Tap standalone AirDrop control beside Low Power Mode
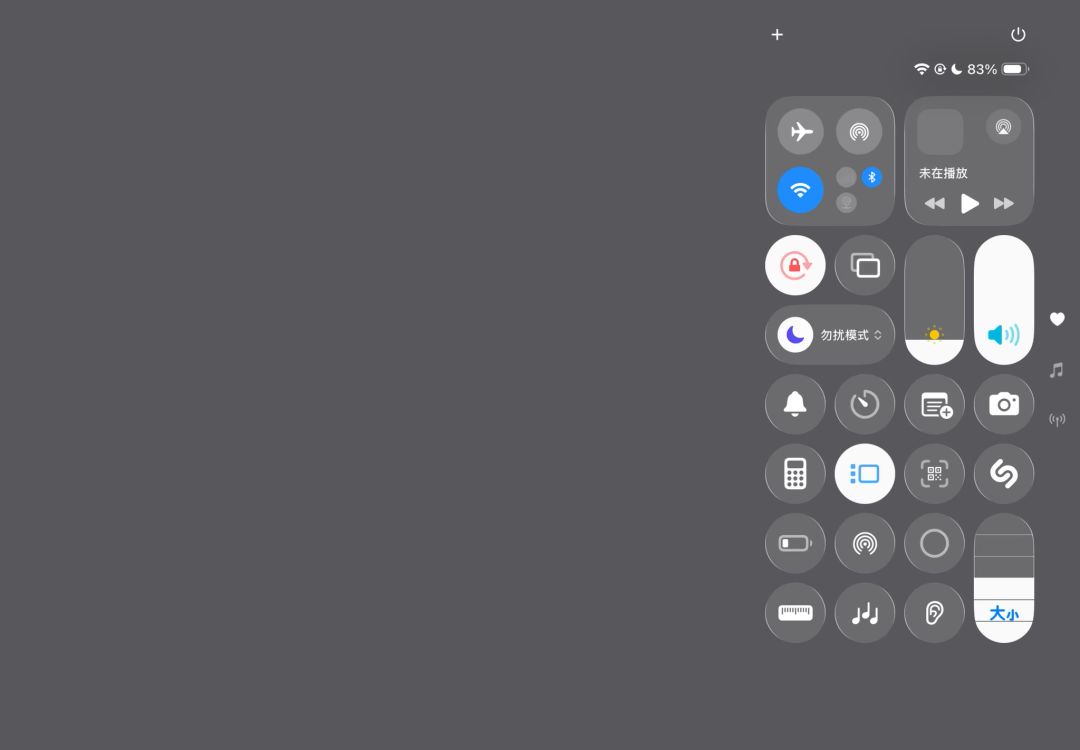The image size is (1080, 750). (864, 543)
